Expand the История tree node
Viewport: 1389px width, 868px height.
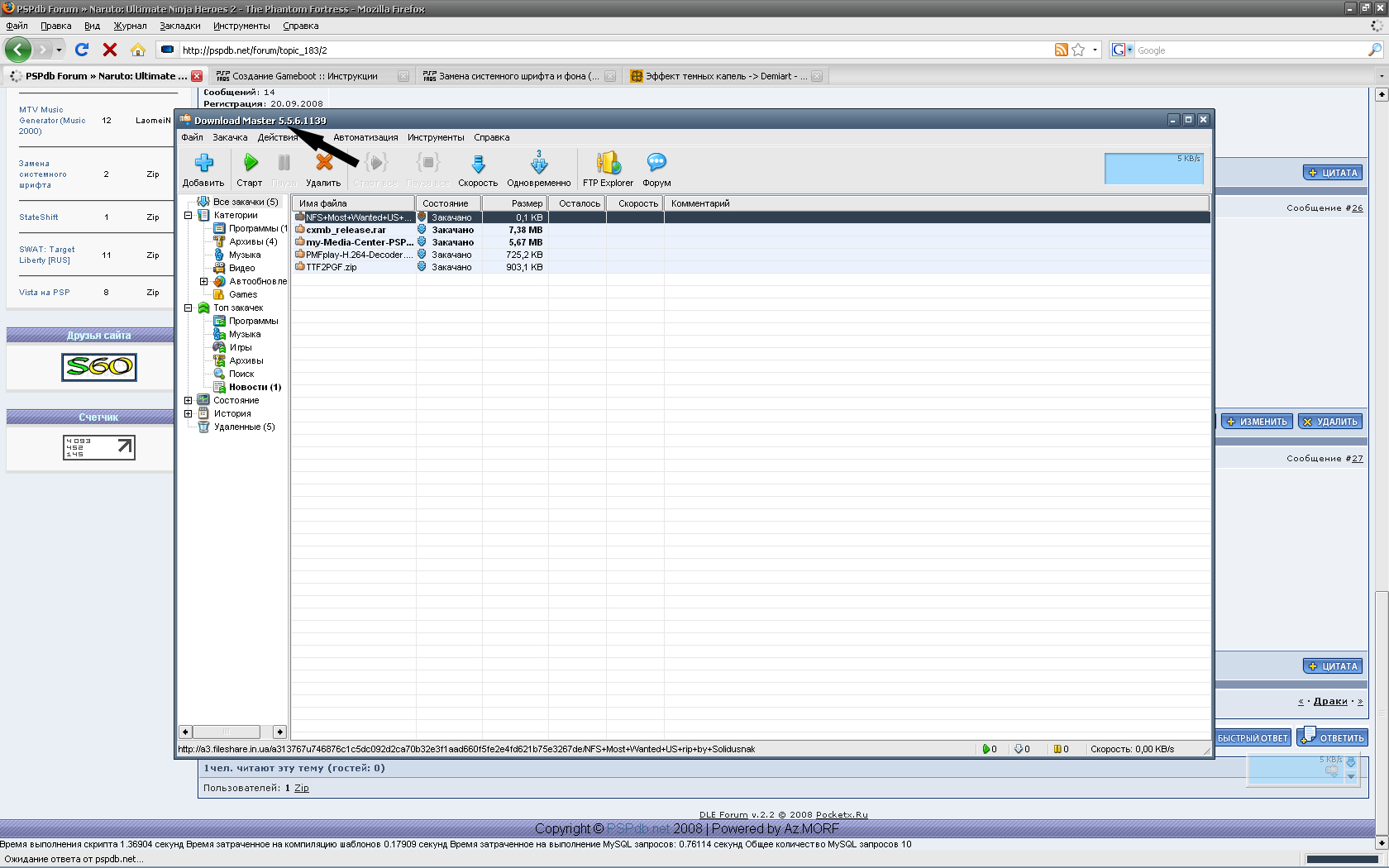click(188, 413)
